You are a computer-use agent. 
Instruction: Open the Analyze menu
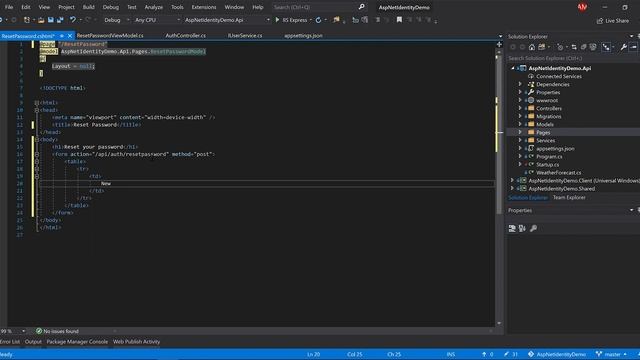click(x=153, y=7)
